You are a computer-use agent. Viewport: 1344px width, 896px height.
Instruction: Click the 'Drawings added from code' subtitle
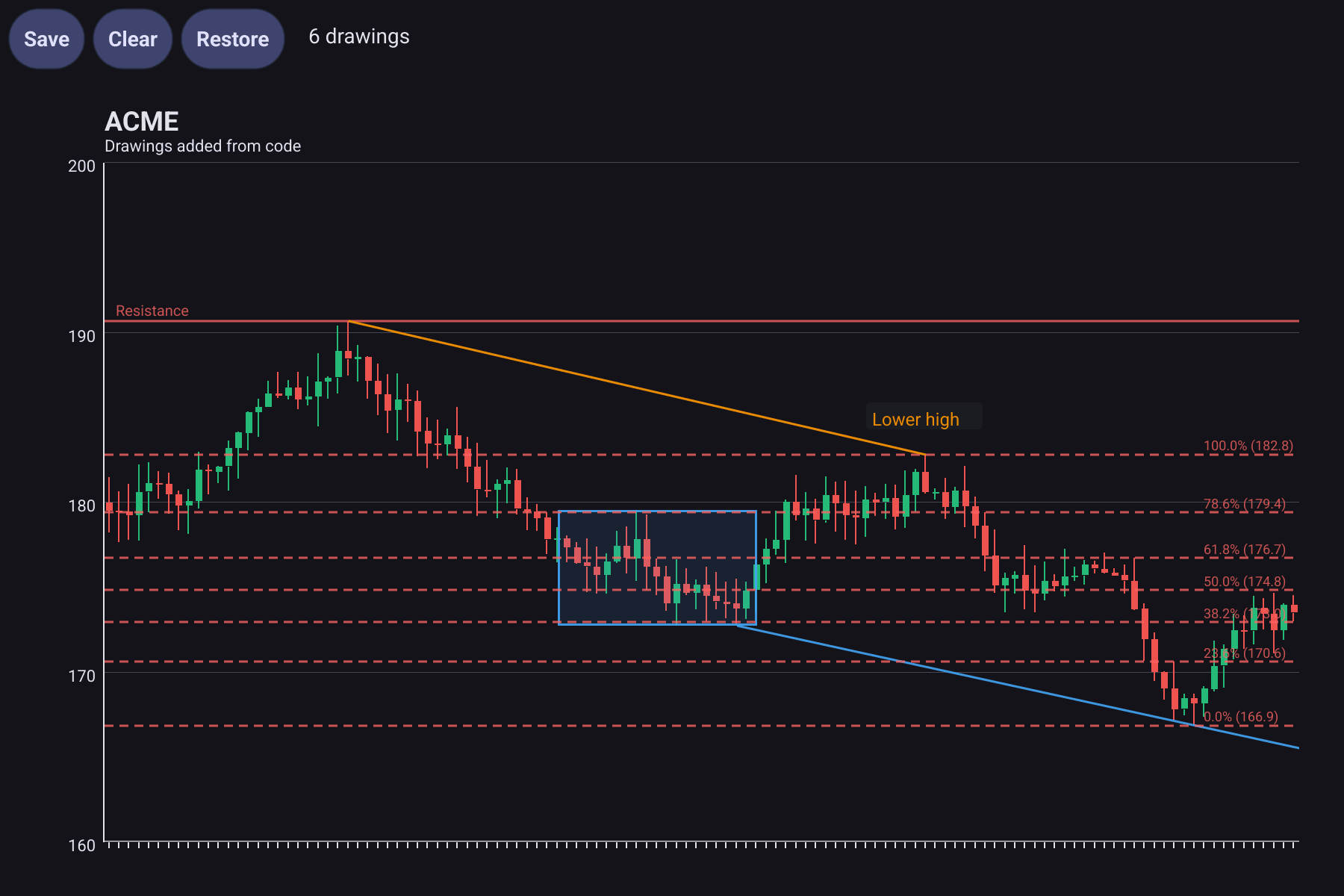(202, 146)
